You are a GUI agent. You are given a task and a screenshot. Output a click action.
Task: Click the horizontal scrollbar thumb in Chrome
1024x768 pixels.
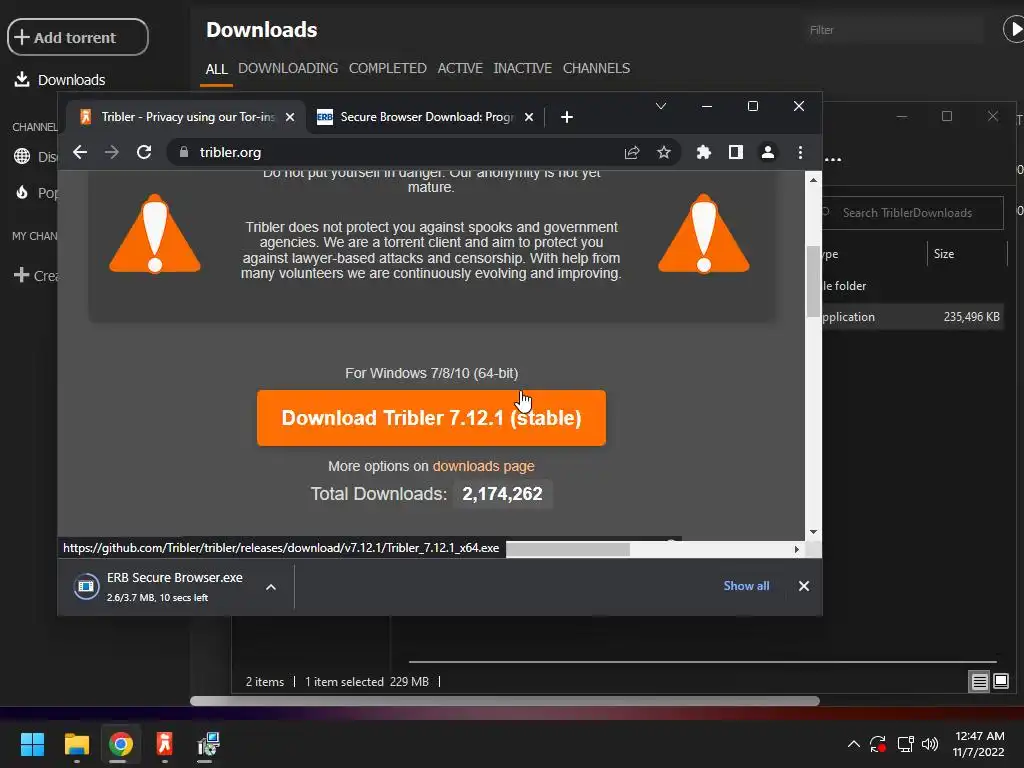(x=568, y=549)
